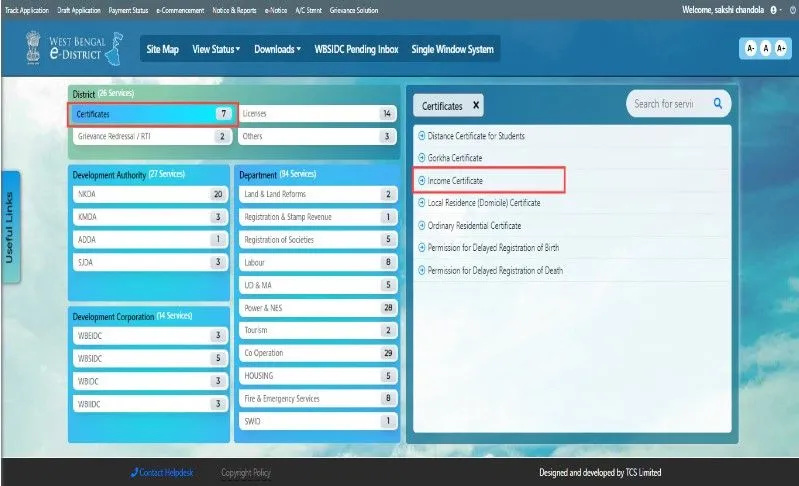Expand Income Certificate entry

tap(455, 180)
